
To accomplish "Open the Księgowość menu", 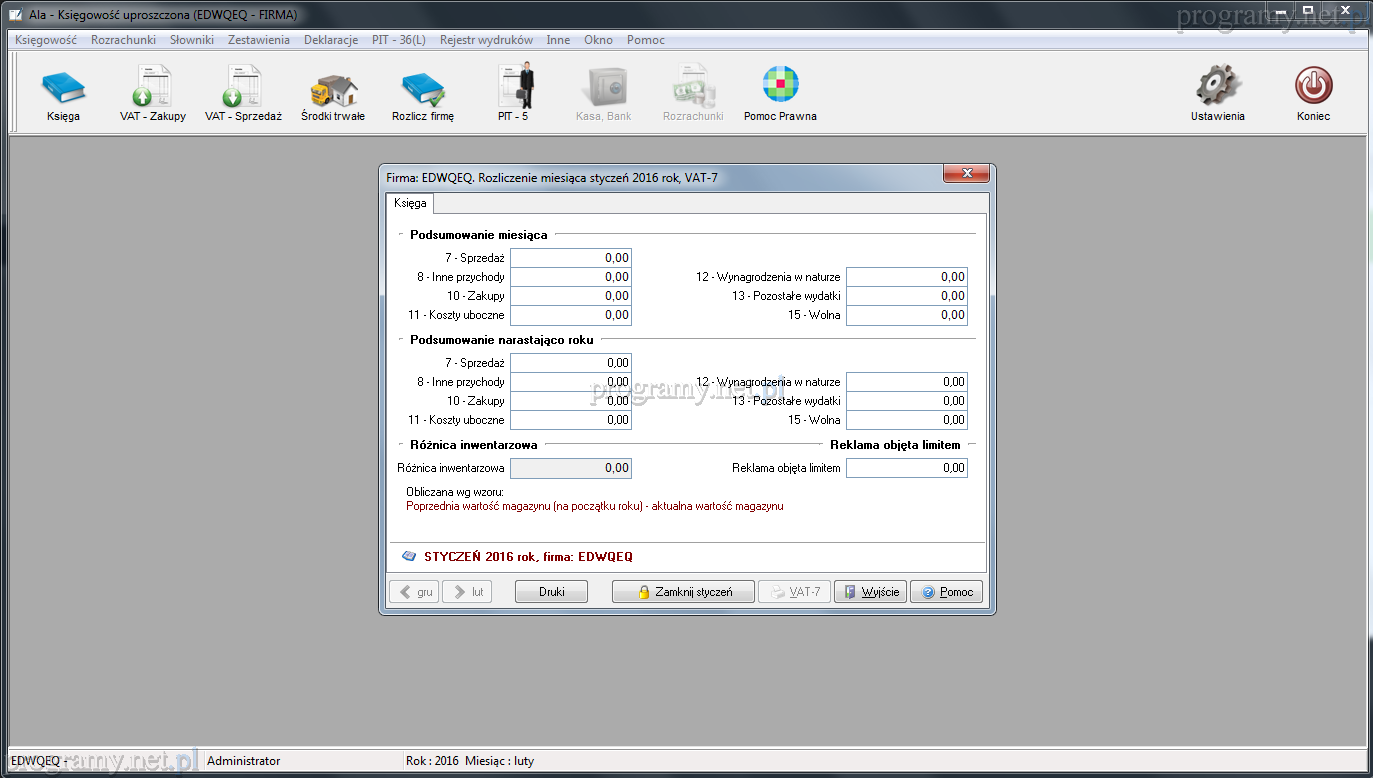I will click(x=46, y=40).
